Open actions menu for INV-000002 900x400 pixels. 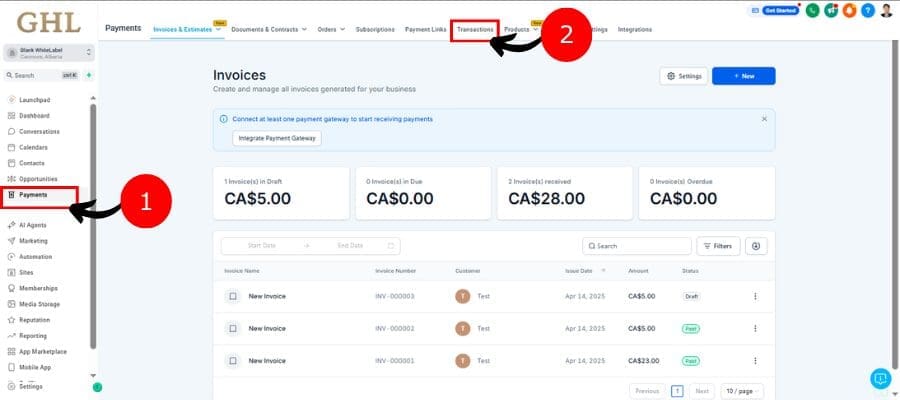[x=755, y=328]
